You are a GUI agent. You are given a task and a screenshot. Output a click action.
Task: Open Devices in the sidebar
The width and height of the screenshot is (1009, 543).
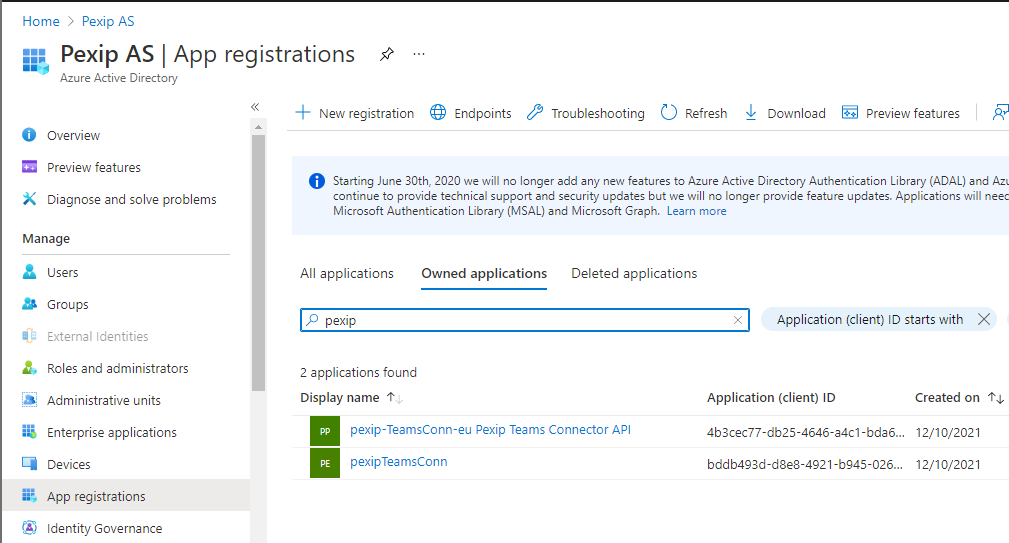point(69,465)
